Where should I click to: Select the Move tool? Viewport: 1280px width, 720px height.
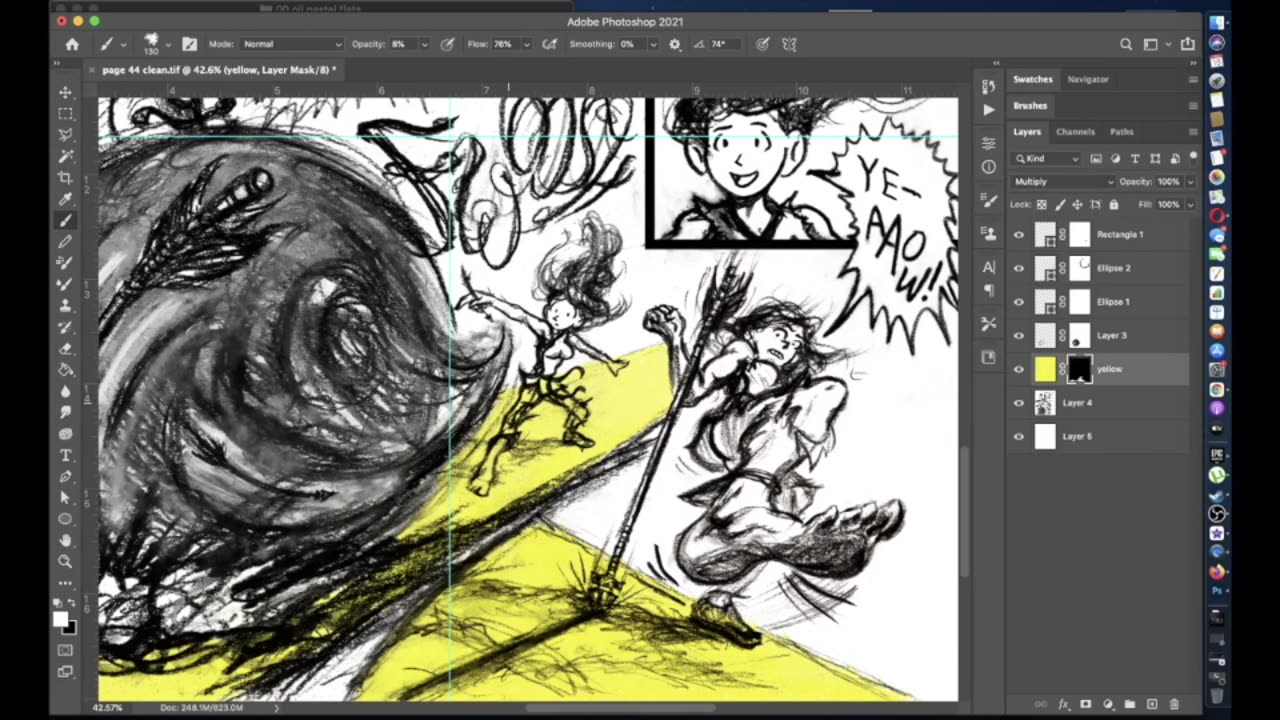[x=66, y=92]
